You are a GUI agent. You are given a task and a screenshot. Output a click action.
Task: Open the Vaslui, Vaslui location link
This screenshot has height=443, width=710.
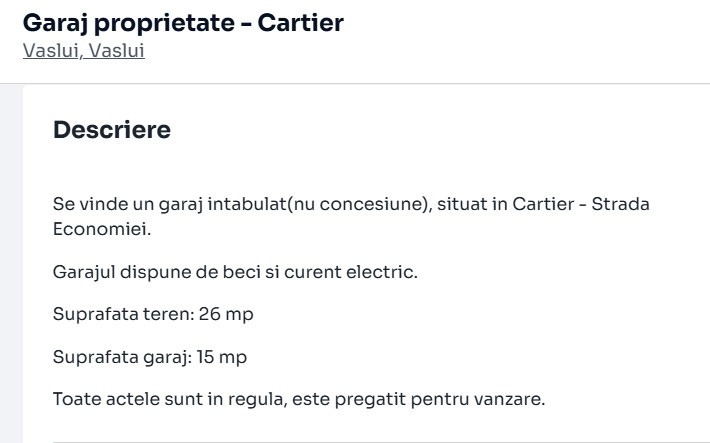pyautogui.click(x=83, y=51)
